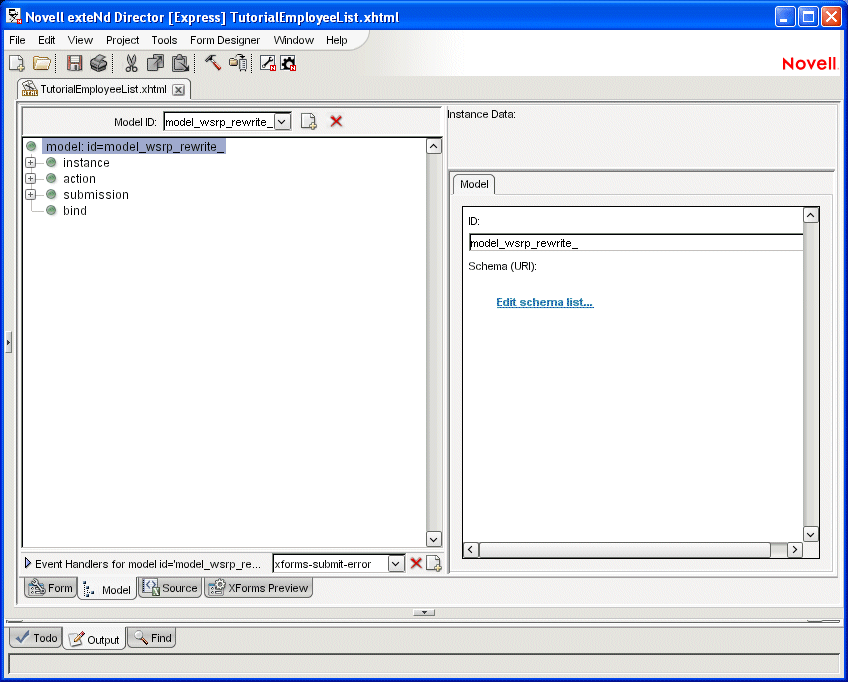Click the Edit schema list link

tap(545, 302)
